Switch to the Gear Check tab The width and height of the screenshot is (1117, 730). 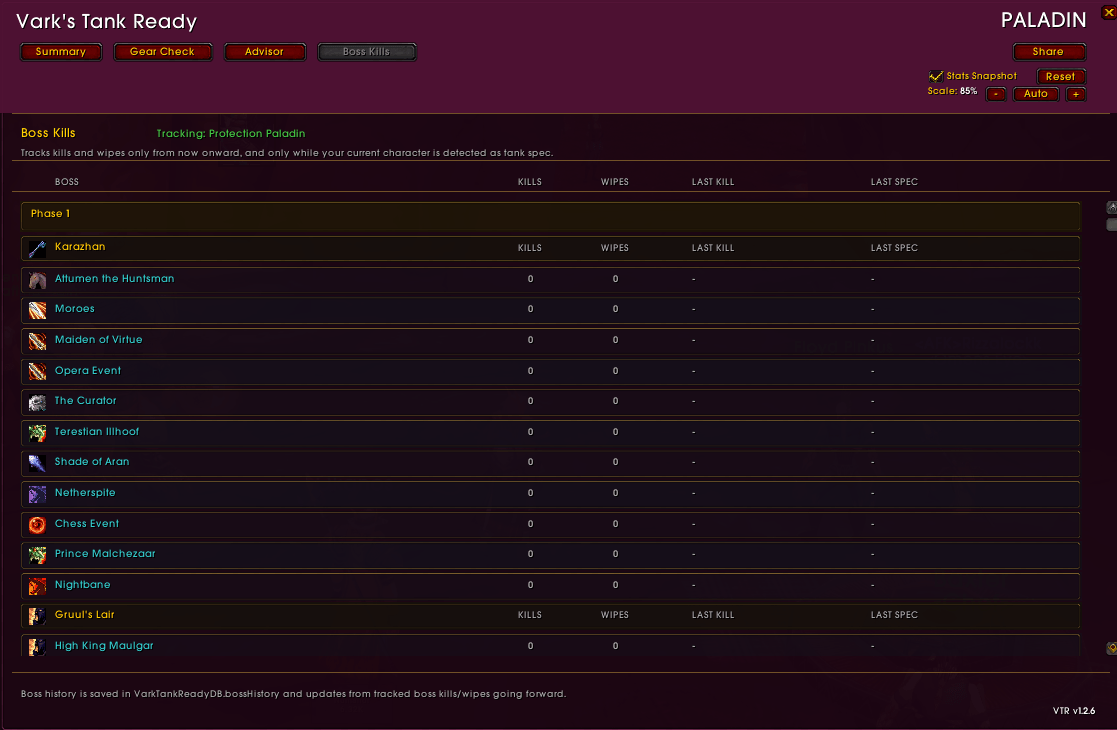click(x=162, y=52)
